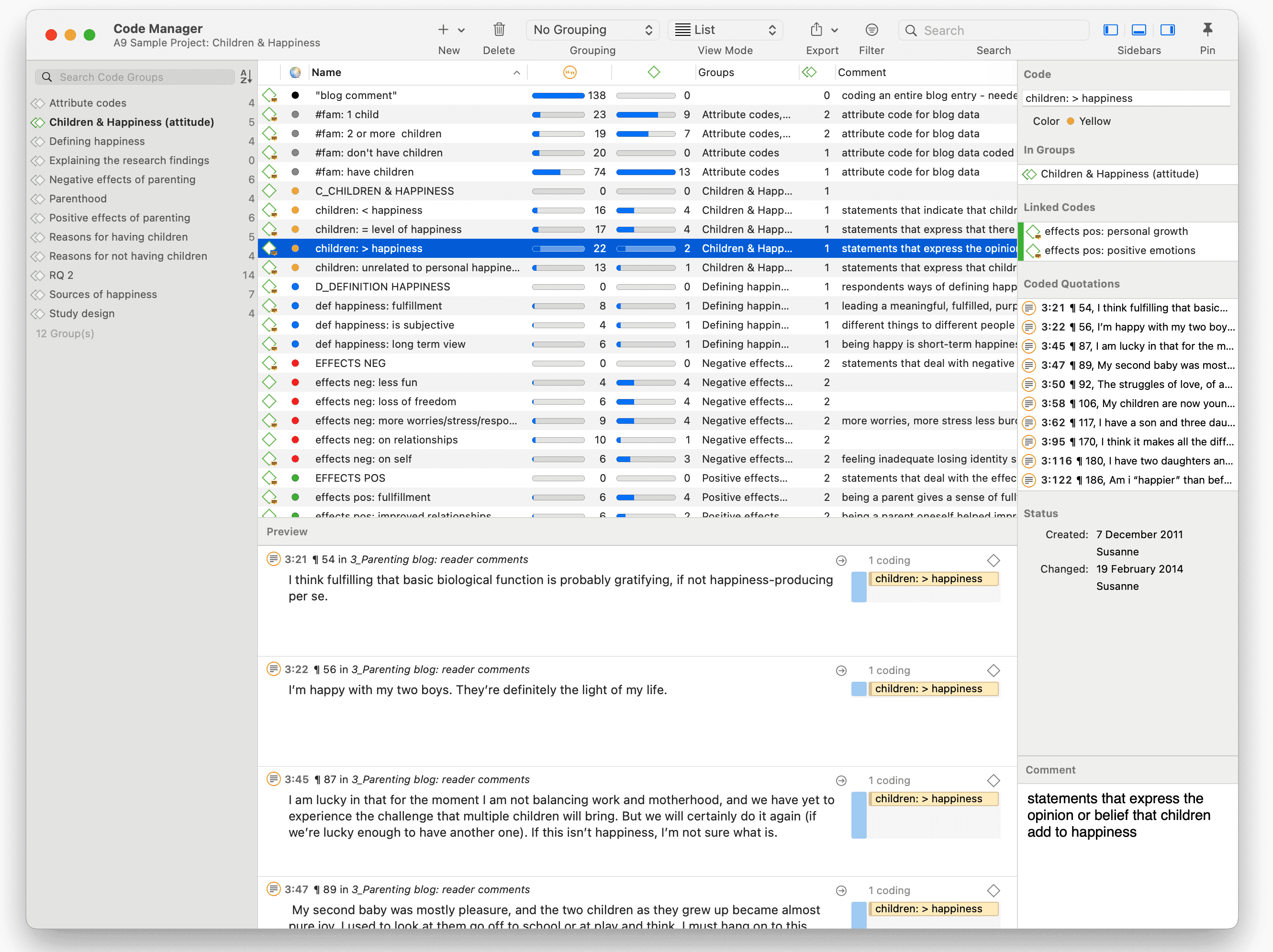Sort by the Groups column header
Image resolution: width=1273 pixels, height=952 pixels.
[x=748, y=73]
